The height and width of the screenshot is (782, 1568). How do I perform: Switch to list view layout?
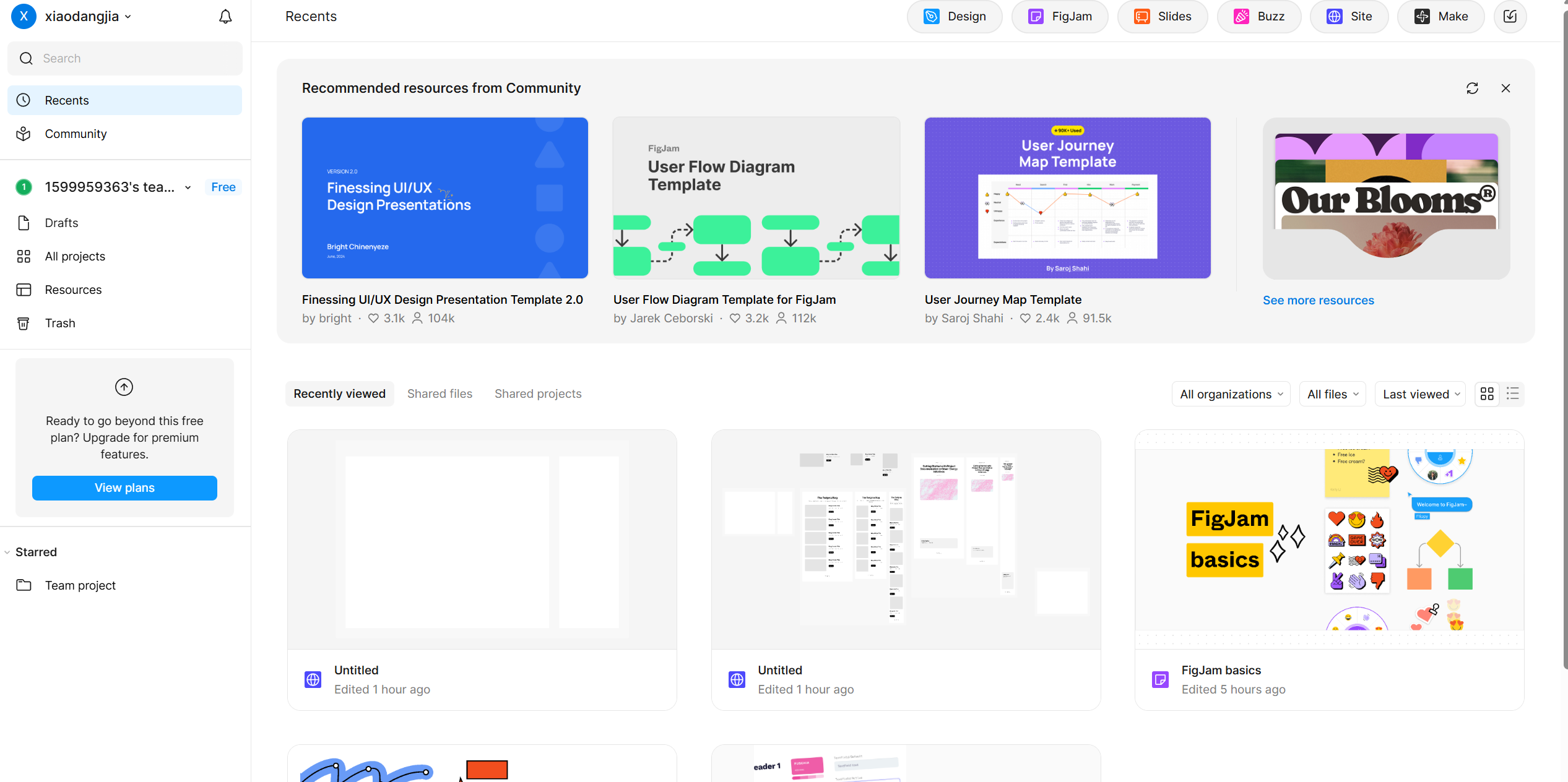click(x=1512, y=394)
